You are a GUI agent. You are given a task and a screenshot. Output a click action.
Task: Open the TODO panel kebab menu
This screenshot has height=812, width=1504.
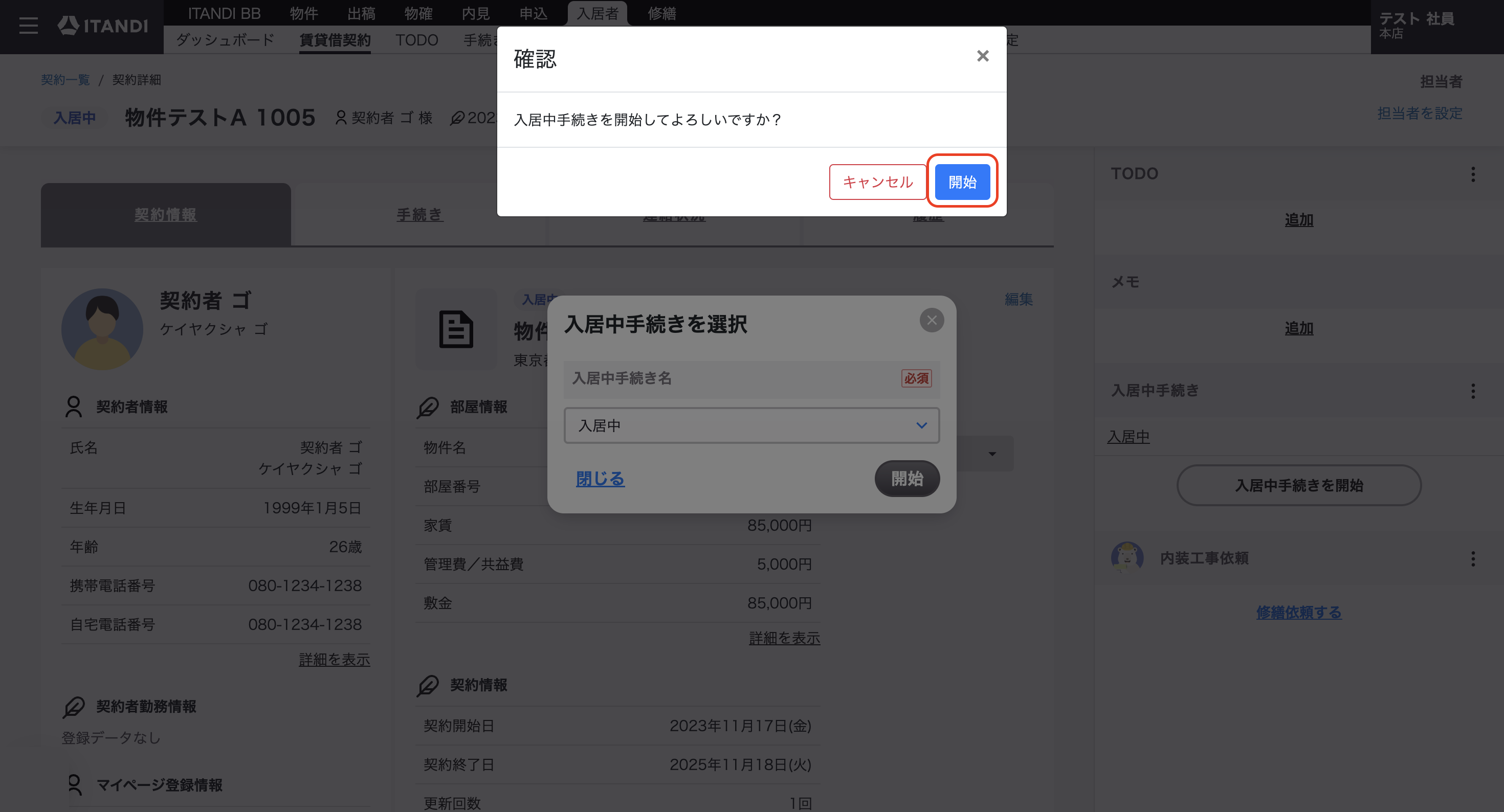[1472, 174]
